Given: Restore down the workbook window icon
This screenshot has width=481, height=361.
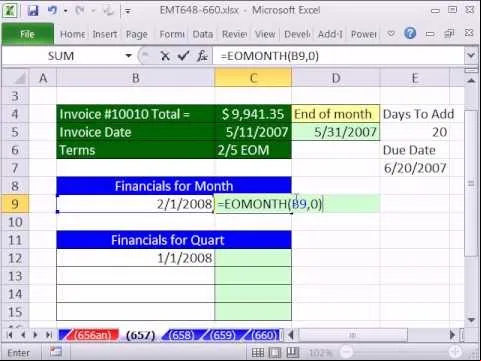Looking at the screenshot, I should 450,33.
